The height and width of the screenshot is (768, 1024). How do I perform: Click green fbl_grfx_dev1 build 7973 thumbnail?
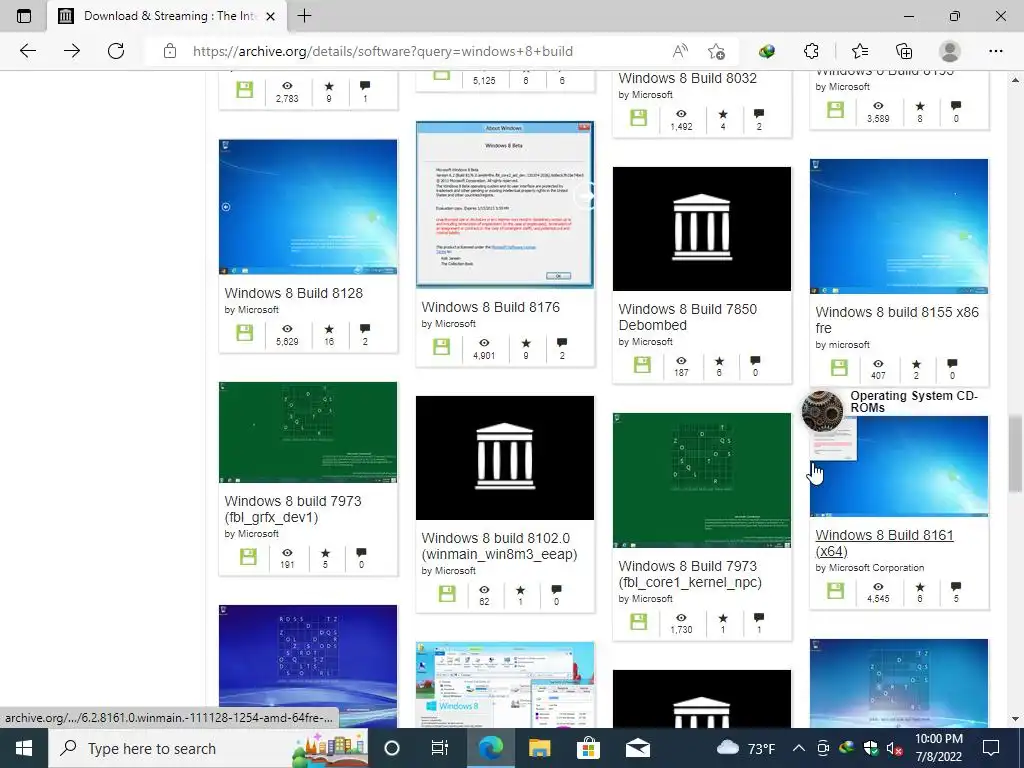[x=308, y=432]
